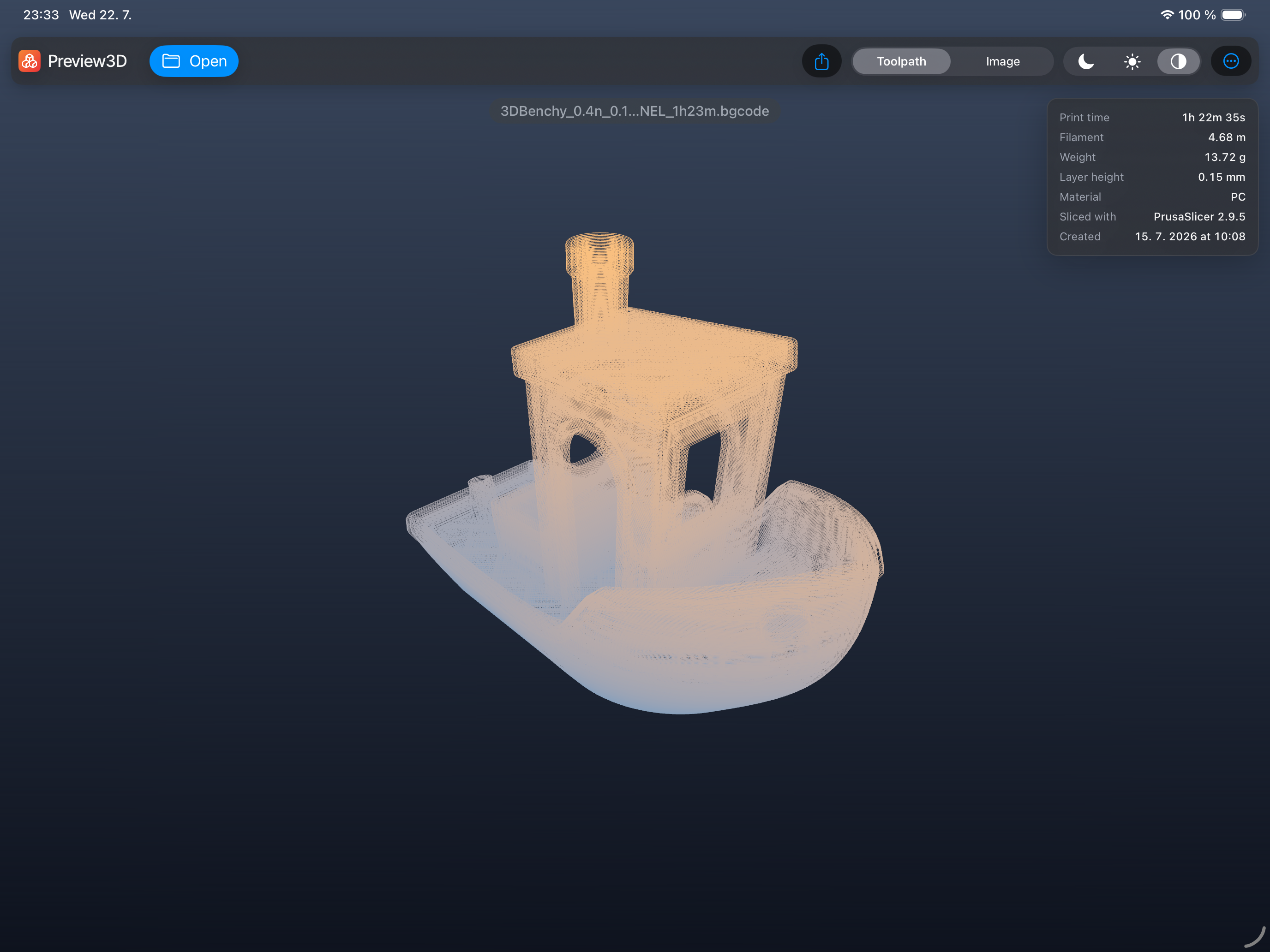1270x952 pixels.
Task: Click the date Wed 22. 7.
Action: [x=101, y=15]
